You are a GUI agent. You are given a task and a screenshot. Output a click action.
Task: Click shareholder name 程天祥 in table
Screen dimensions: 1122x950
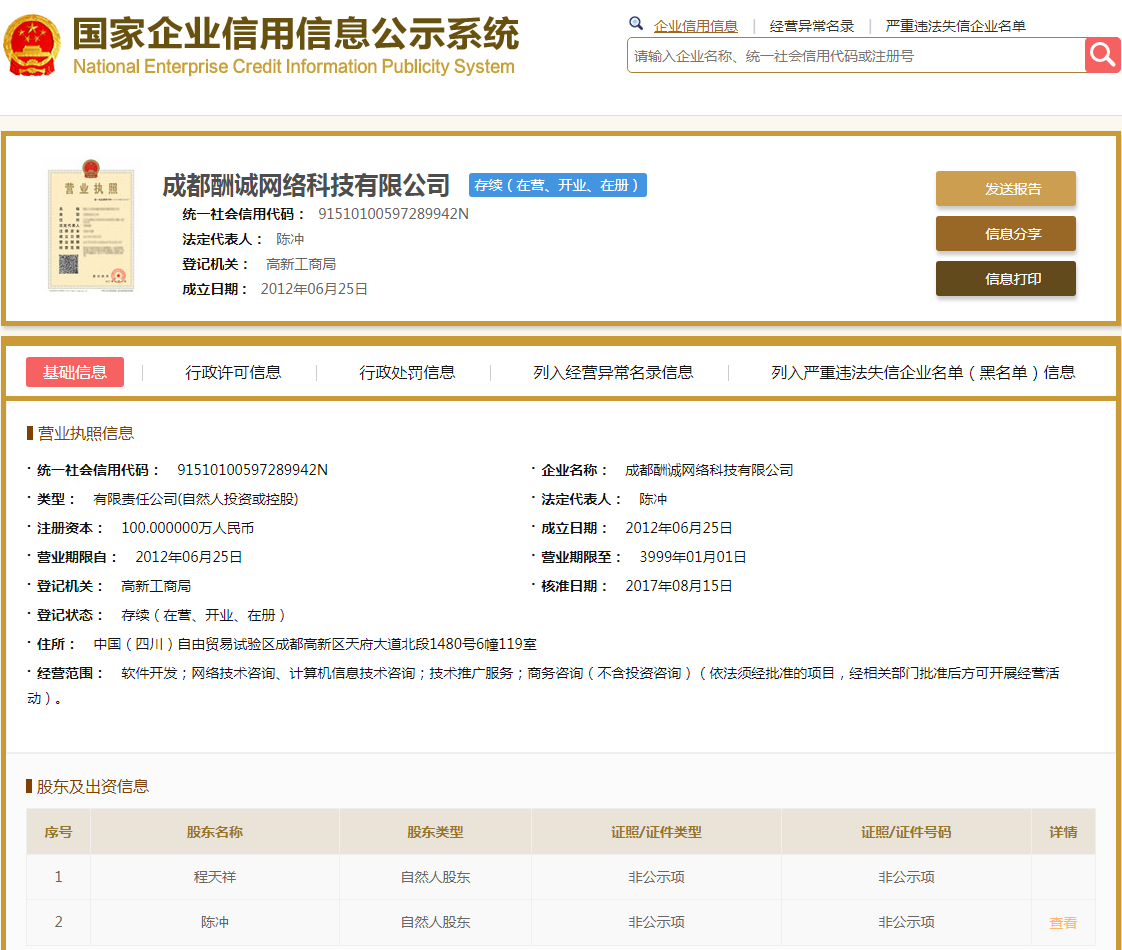point(215,877)
